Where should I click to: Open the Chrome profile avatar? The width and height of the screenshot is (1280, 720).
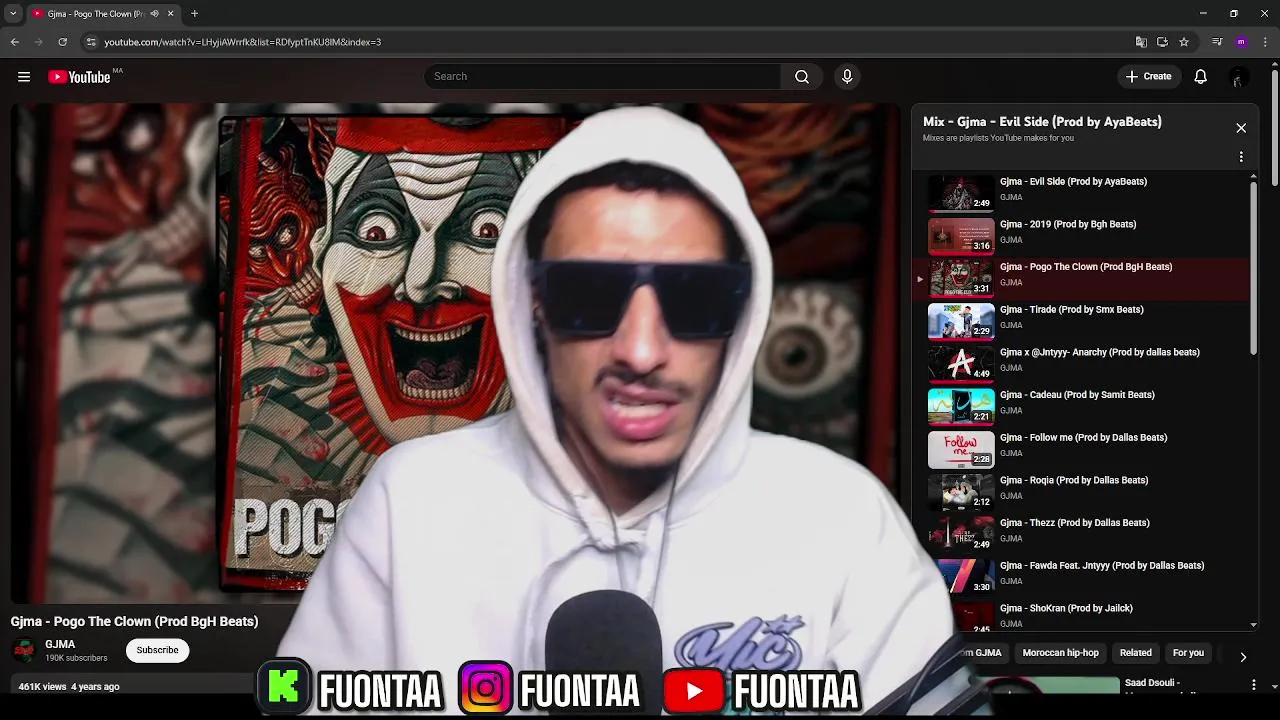pos(1241,42)
